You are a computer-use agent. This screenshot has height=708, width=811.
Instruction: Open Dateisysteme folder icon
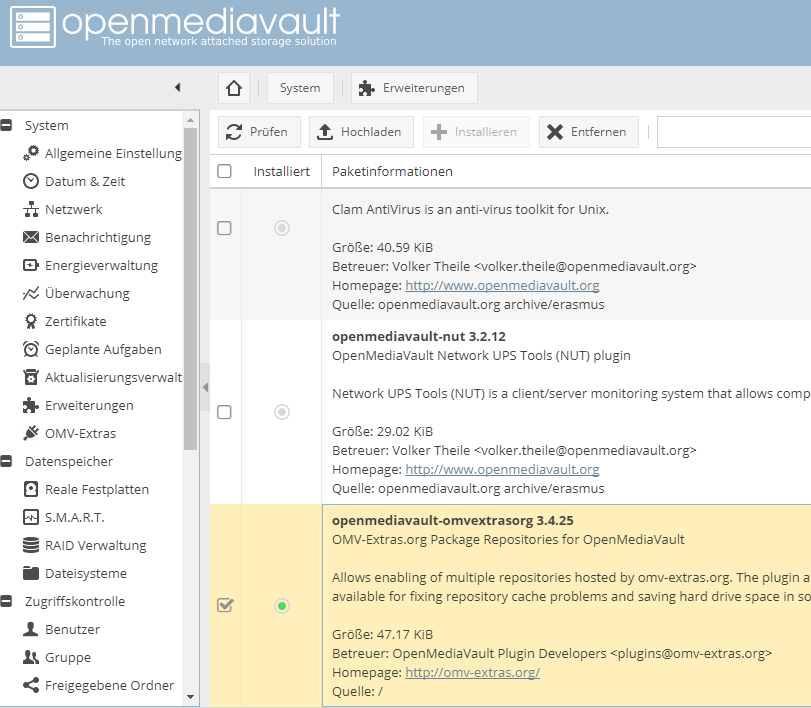31,573
